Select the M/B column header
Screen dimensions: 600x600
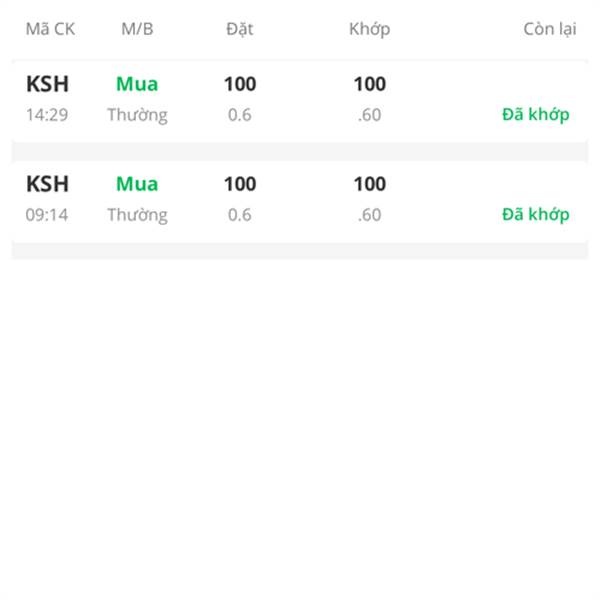point(137,29)
